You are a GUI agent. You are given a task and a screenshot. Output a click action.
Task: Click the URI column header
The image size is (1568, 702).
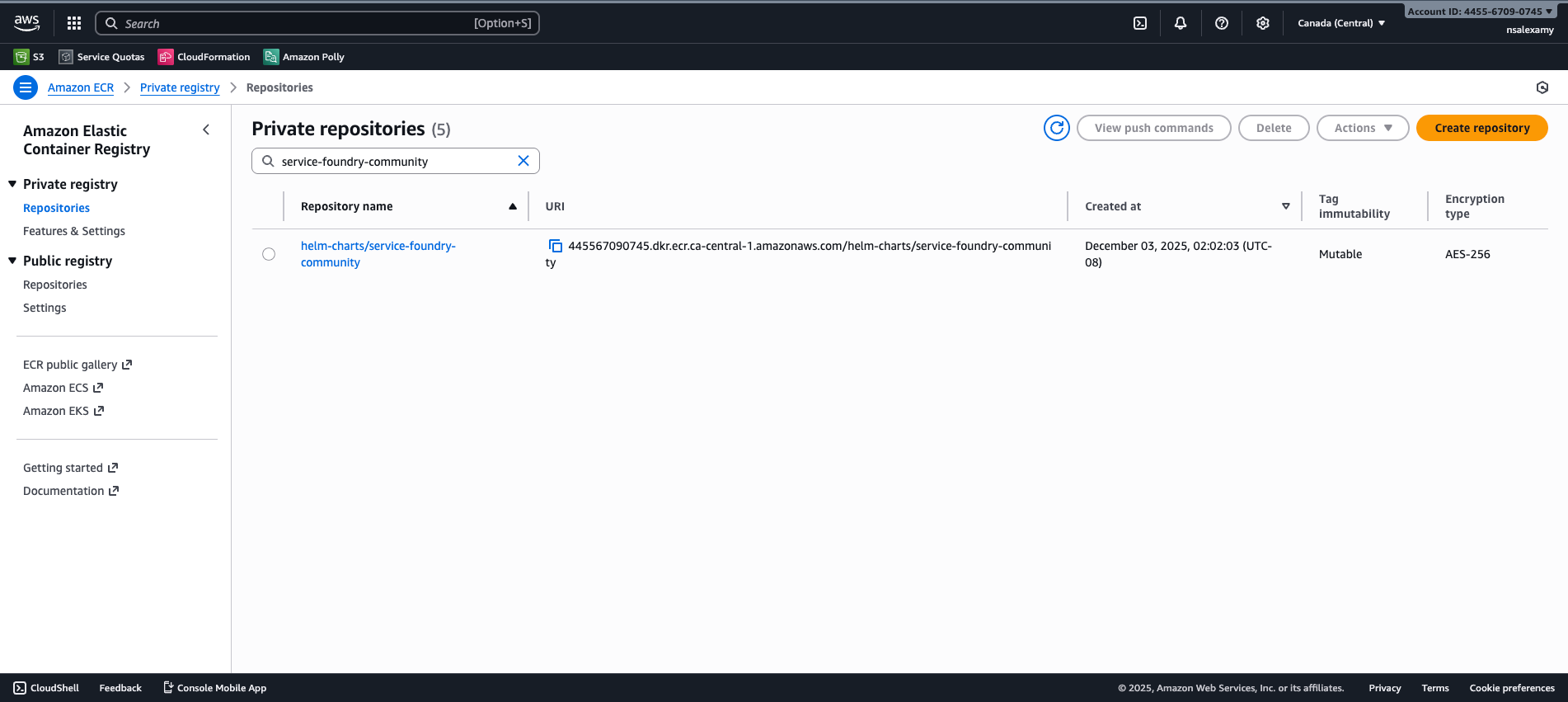pyautogui.click(x=555, y=206)
